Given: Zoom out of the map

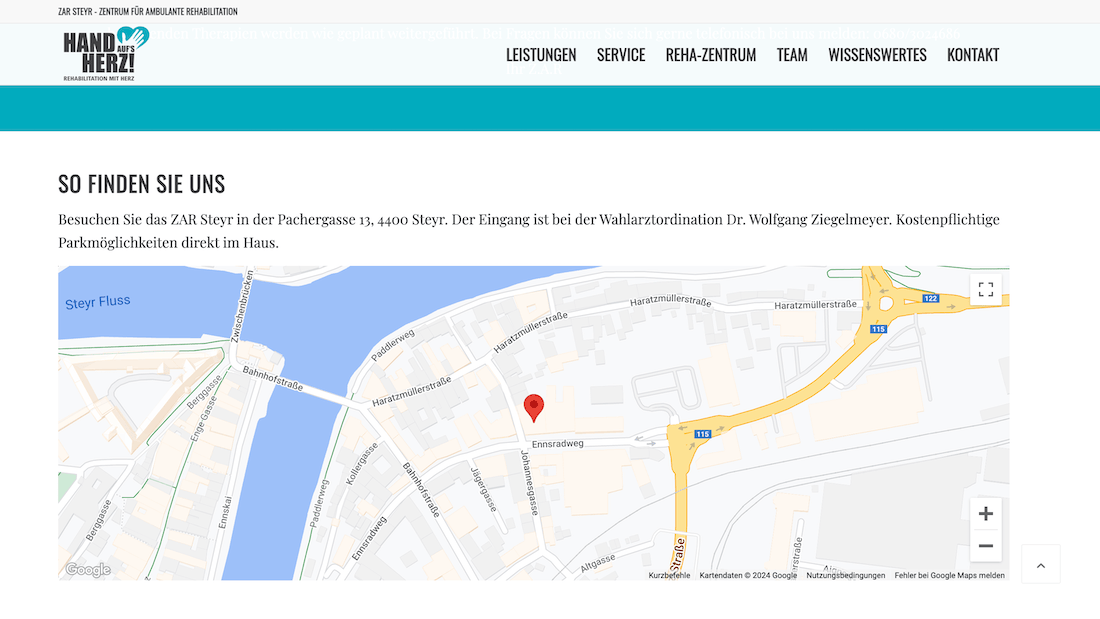Looking at the screenshot, I should 986,546.
